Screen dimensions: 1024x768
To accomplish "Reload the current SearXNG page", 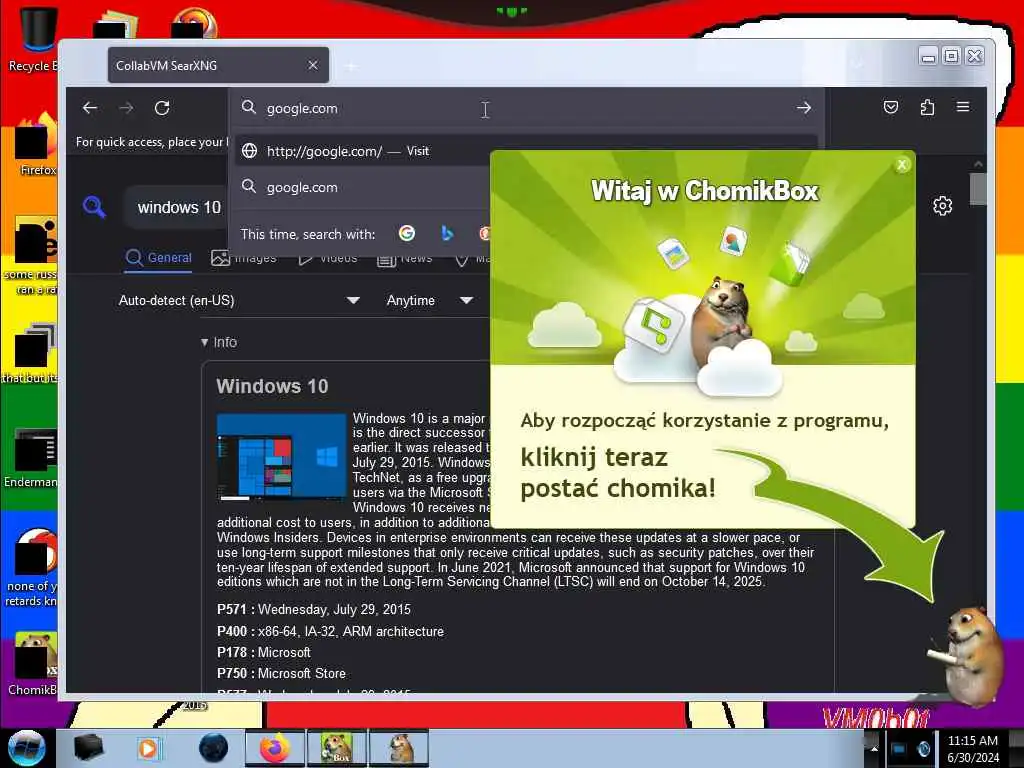I will [162, 108].
